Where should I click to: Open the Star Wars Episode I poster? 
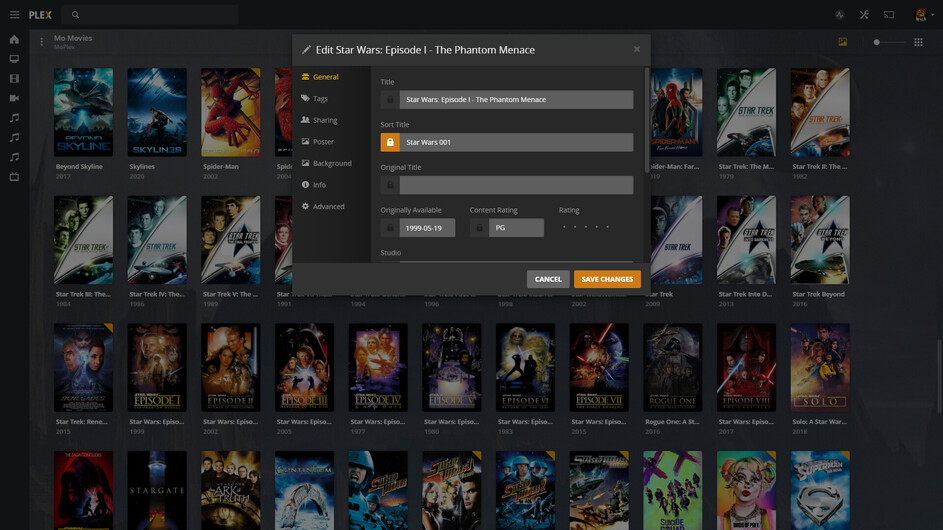157,368
